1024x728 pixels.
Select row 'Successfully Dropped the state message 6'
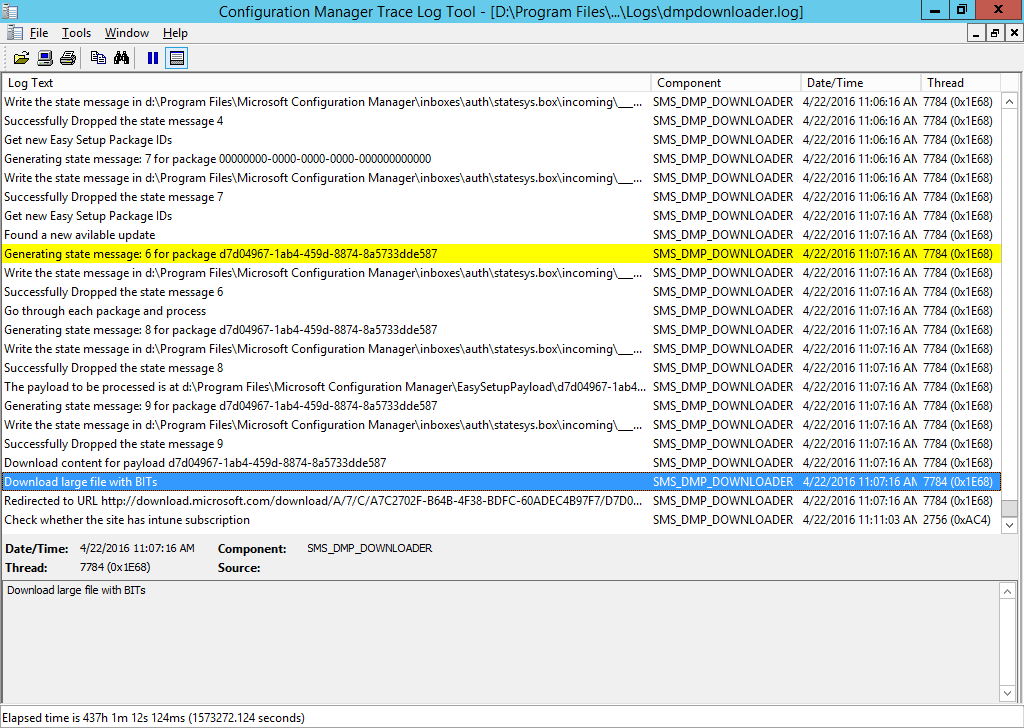[x=501, y=292]
